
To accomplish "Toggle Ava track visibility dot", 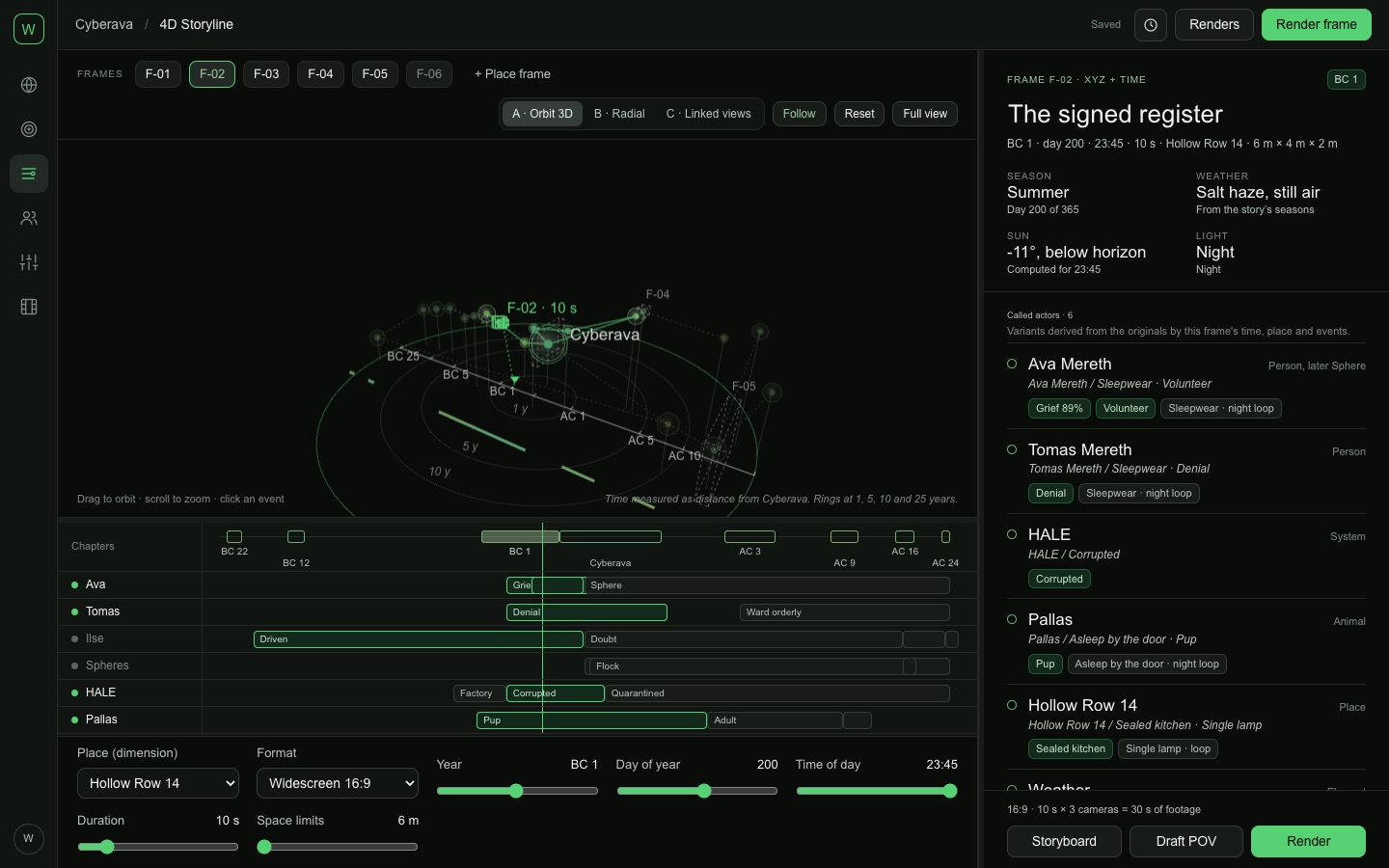I will click(74, 584).
